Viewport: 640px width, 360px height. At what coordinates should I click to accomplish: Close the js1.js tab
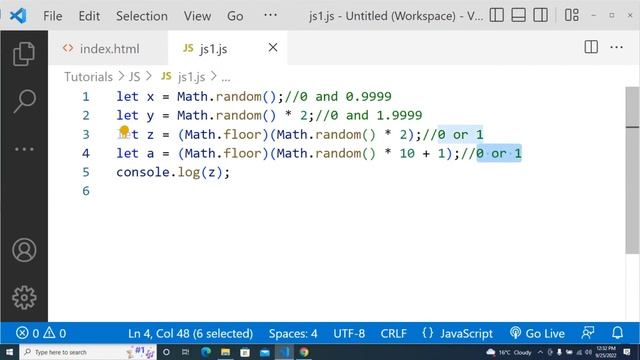(273, 48)
